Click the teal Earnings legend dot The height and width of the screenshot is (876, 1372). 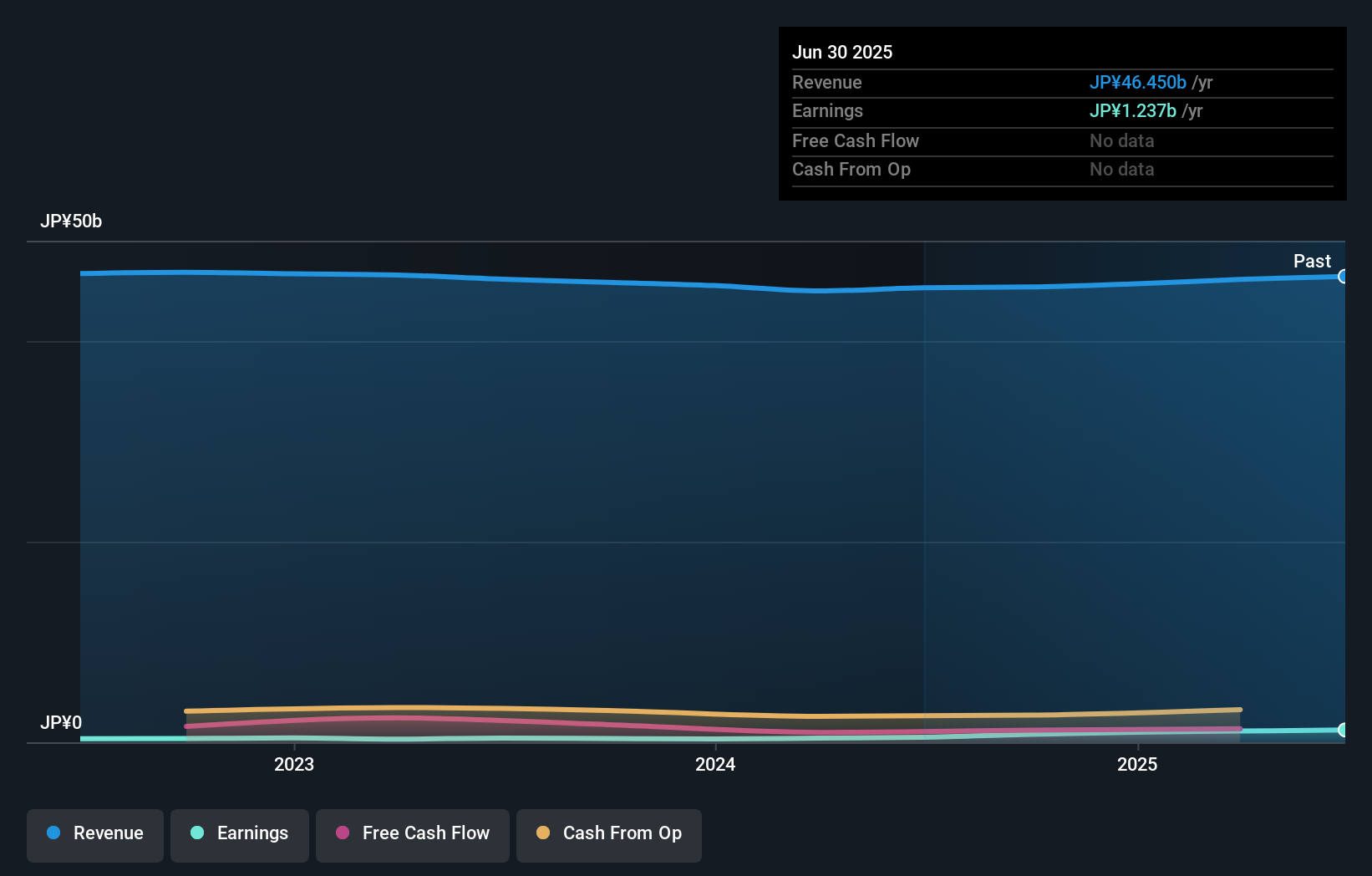[x=197, y=833]
